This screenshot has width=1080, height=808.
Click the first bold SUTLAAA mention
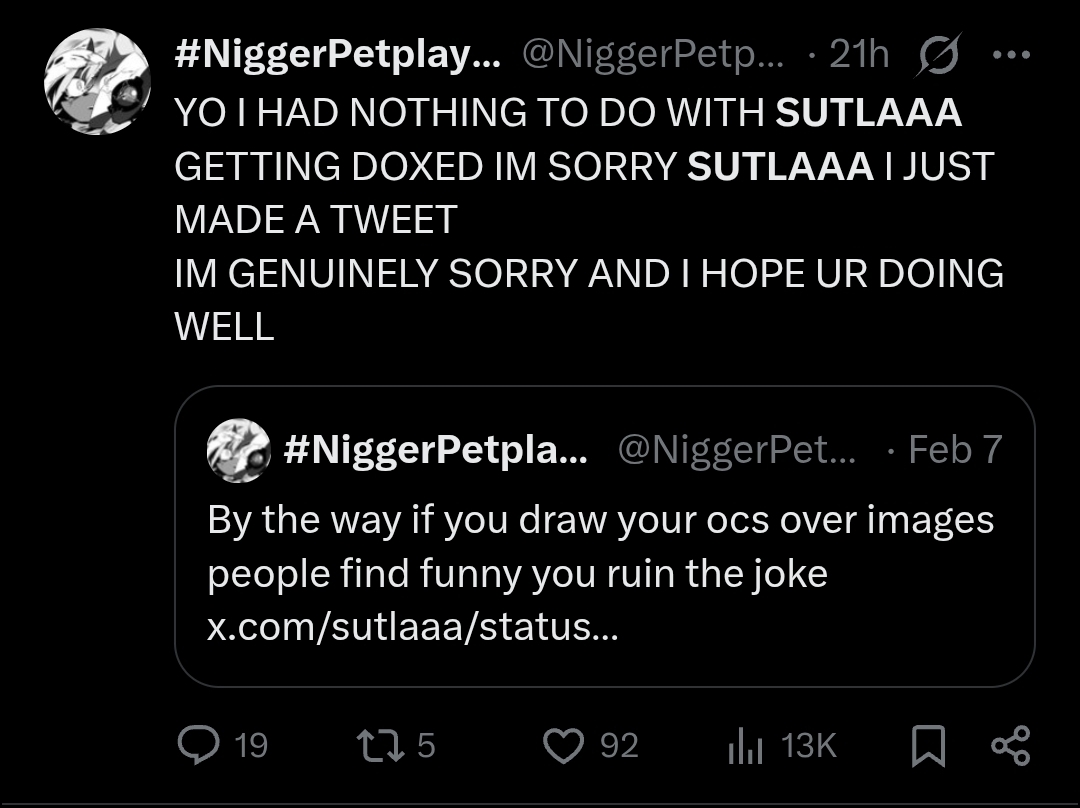tap(868, 114)
